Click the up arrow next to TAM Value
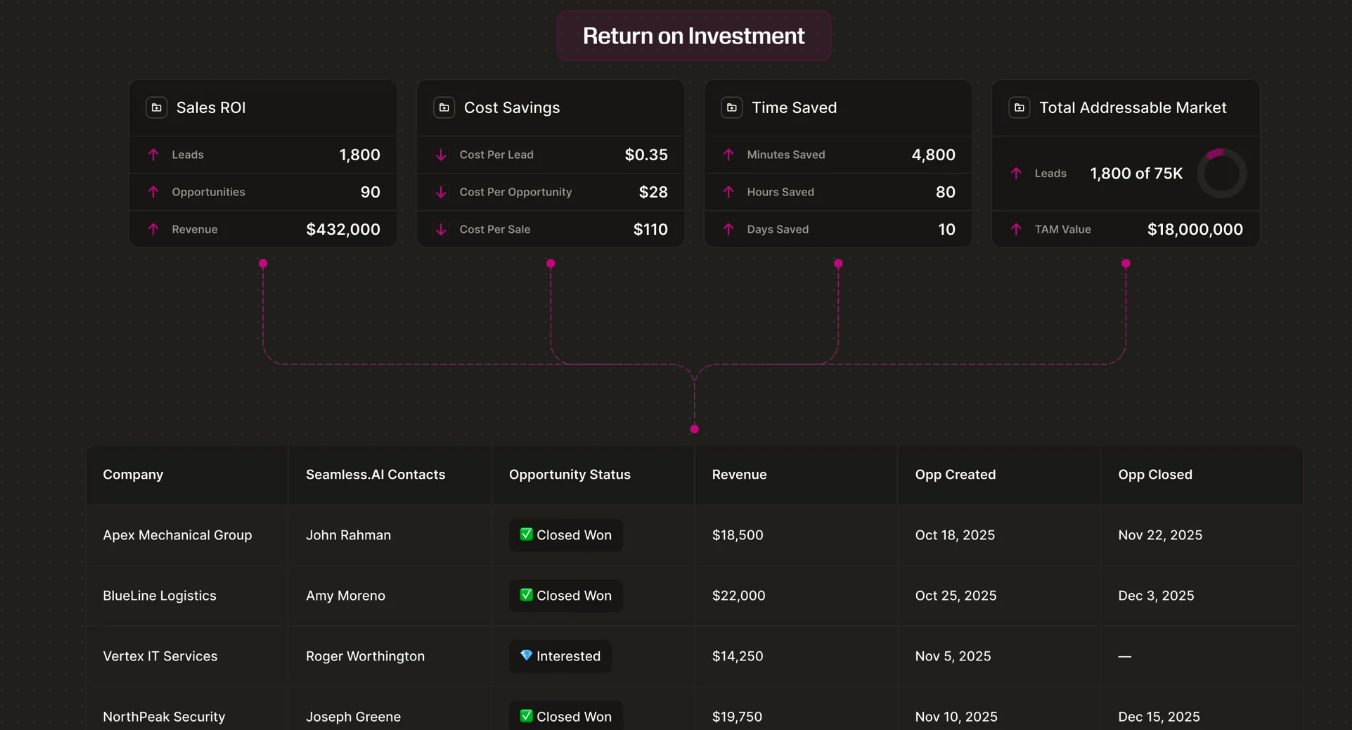Viewport: 1352px width, 730px height. coord(1016,229)
